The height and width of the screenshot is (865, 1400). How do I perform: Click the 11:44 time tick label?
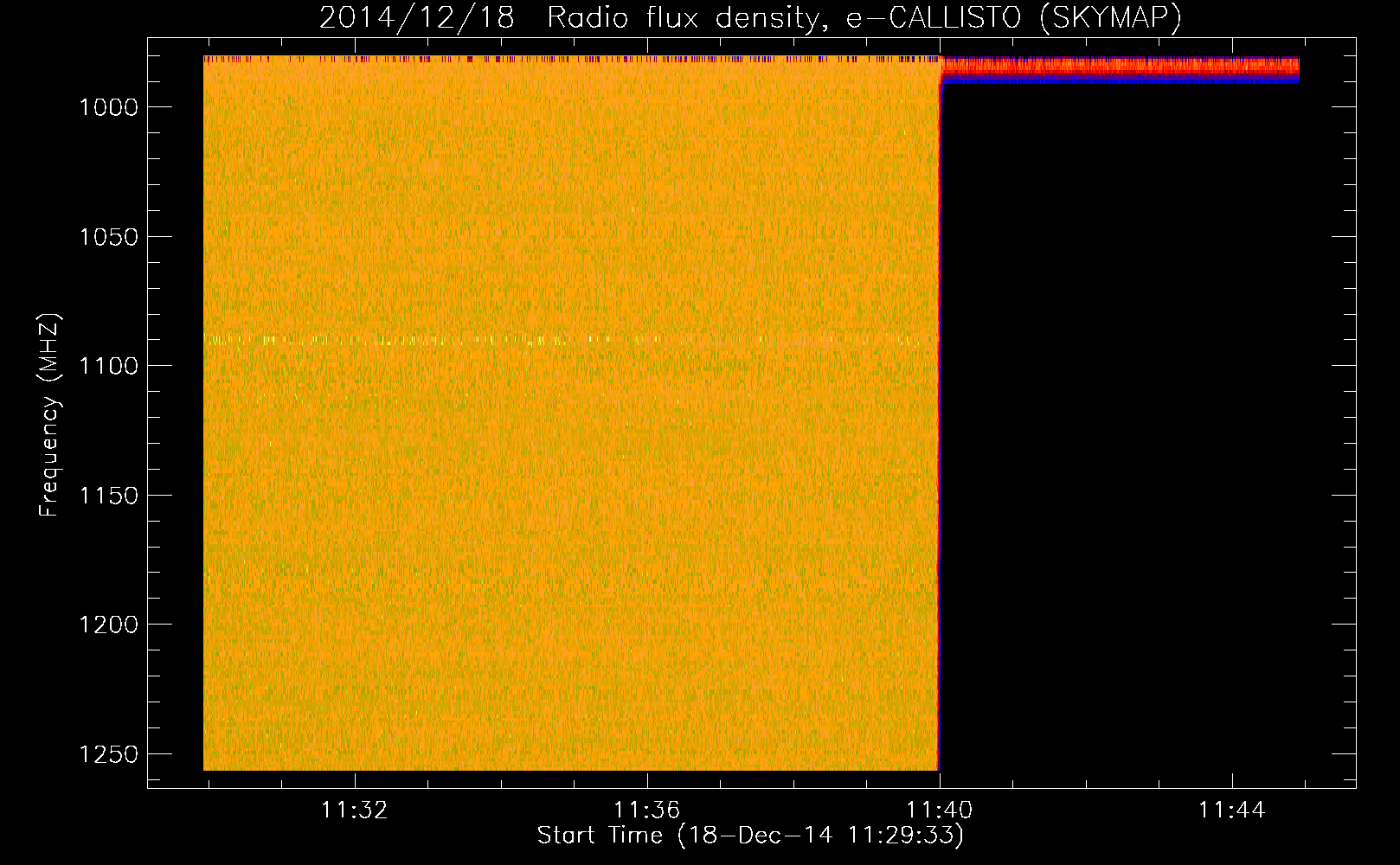pyautogui.click(x=1232, y=811)
